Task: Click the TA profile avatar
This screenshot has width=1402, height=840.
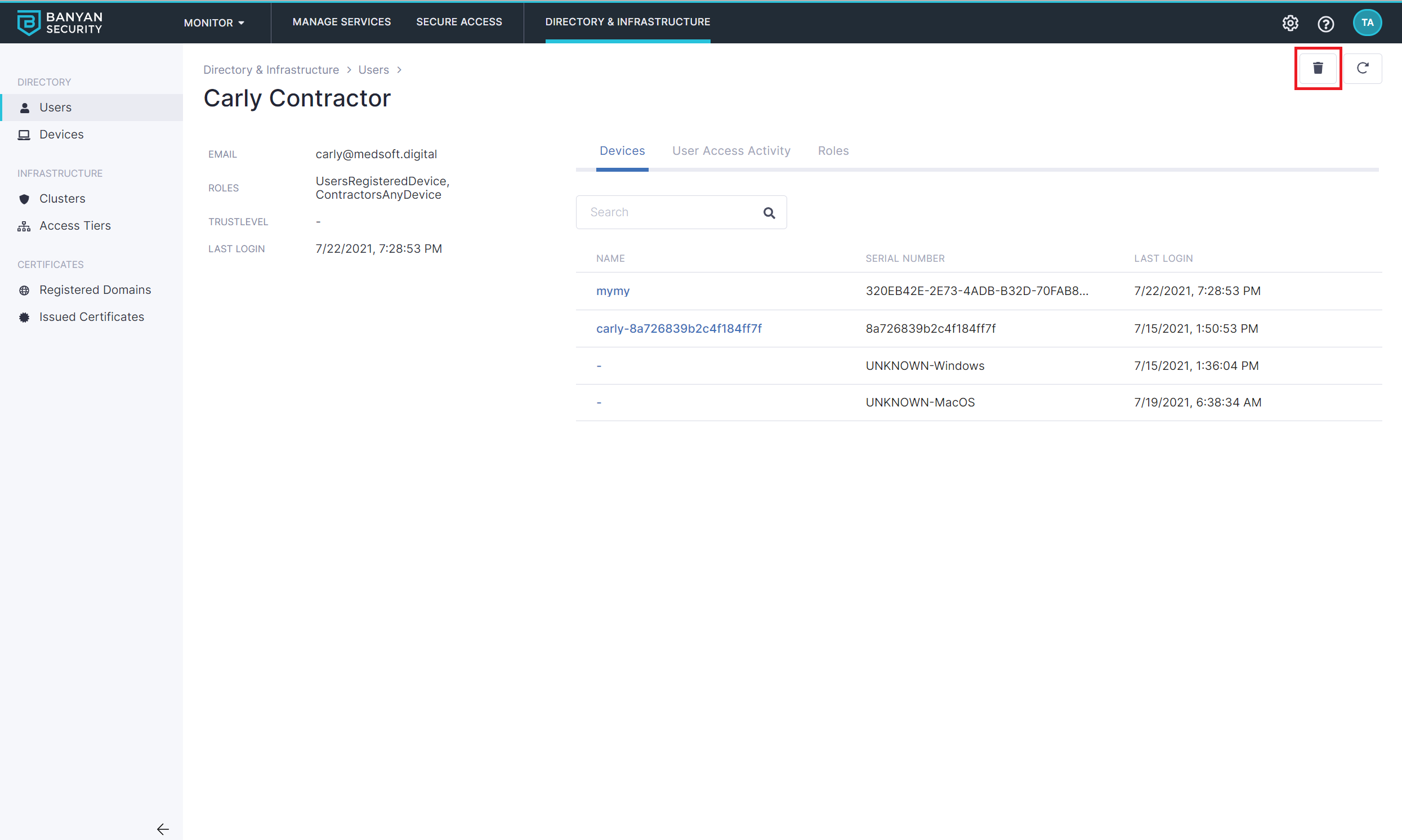Action: click(x=1367, y=23)
